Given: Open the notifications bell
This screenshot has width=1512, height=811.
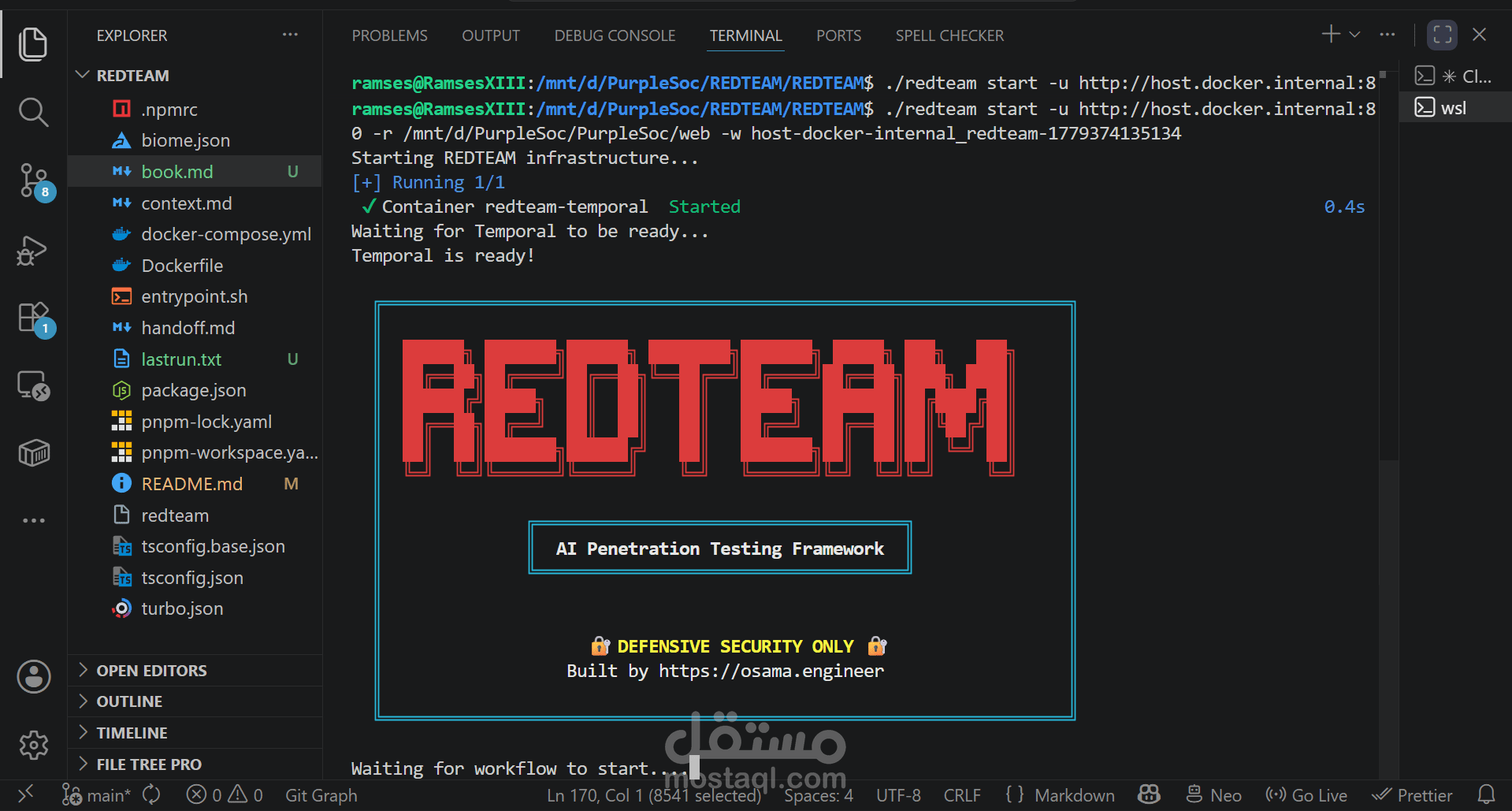Looking at the screenshot, I should coord(1486,794).
